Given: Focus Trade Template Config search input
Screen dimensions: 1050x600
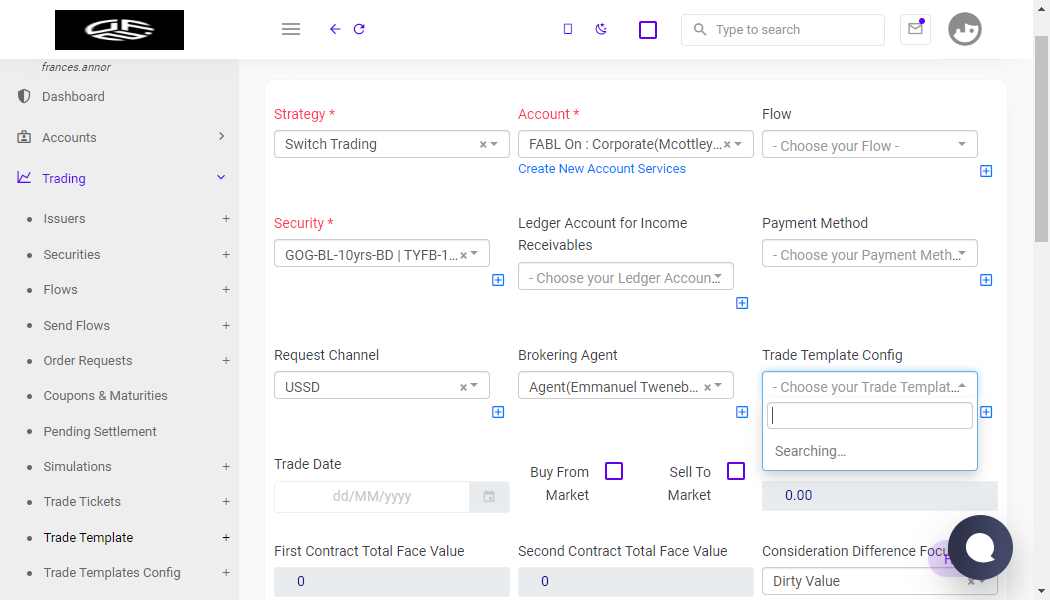Looking at the screenshot, I should coord(869,416).
